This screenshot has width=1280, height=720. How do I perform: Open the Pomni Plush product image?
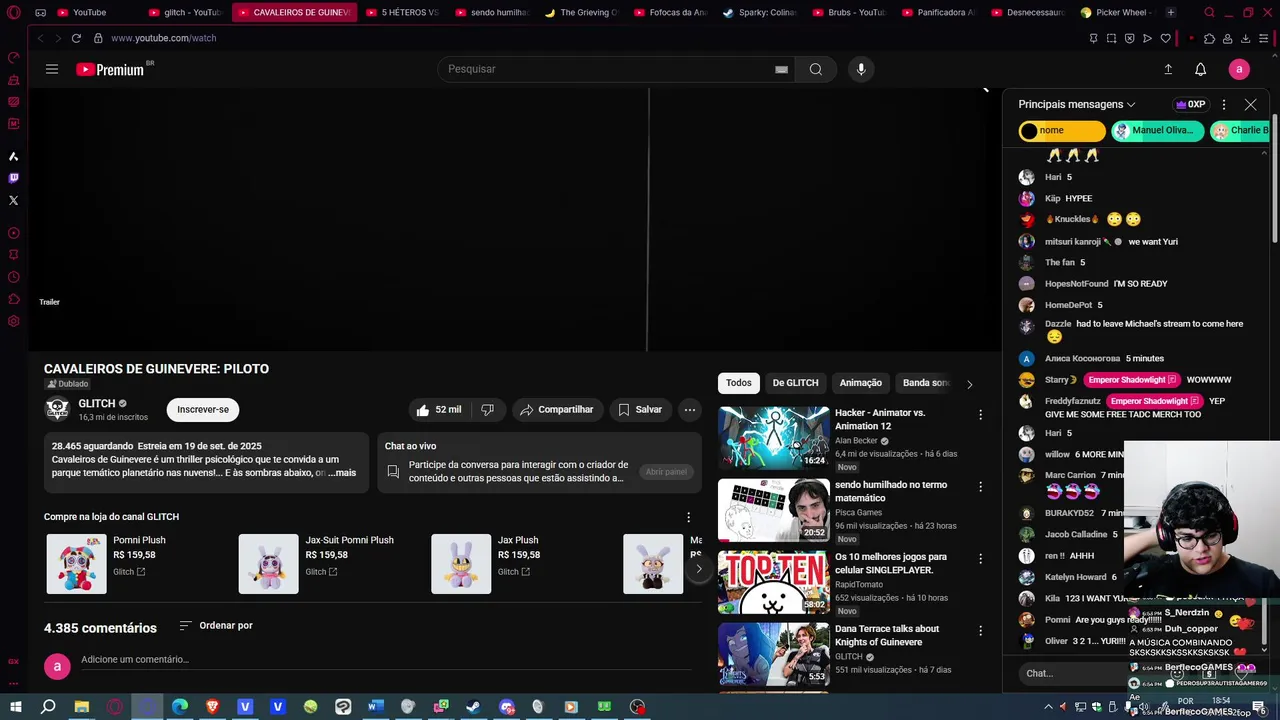coord(76,564)
